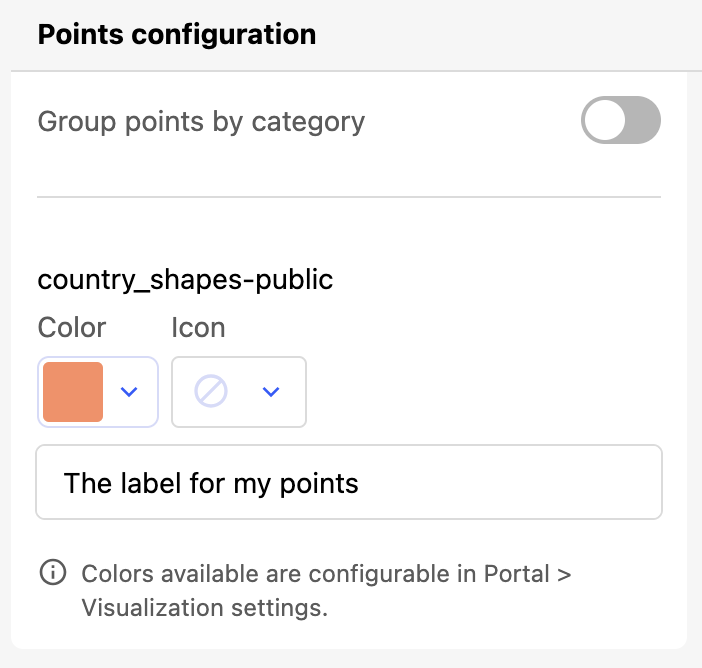The height and width of the screenshot is (668, 702).
Task: Click the Group points by category label
Action: [x=201, y=122]
